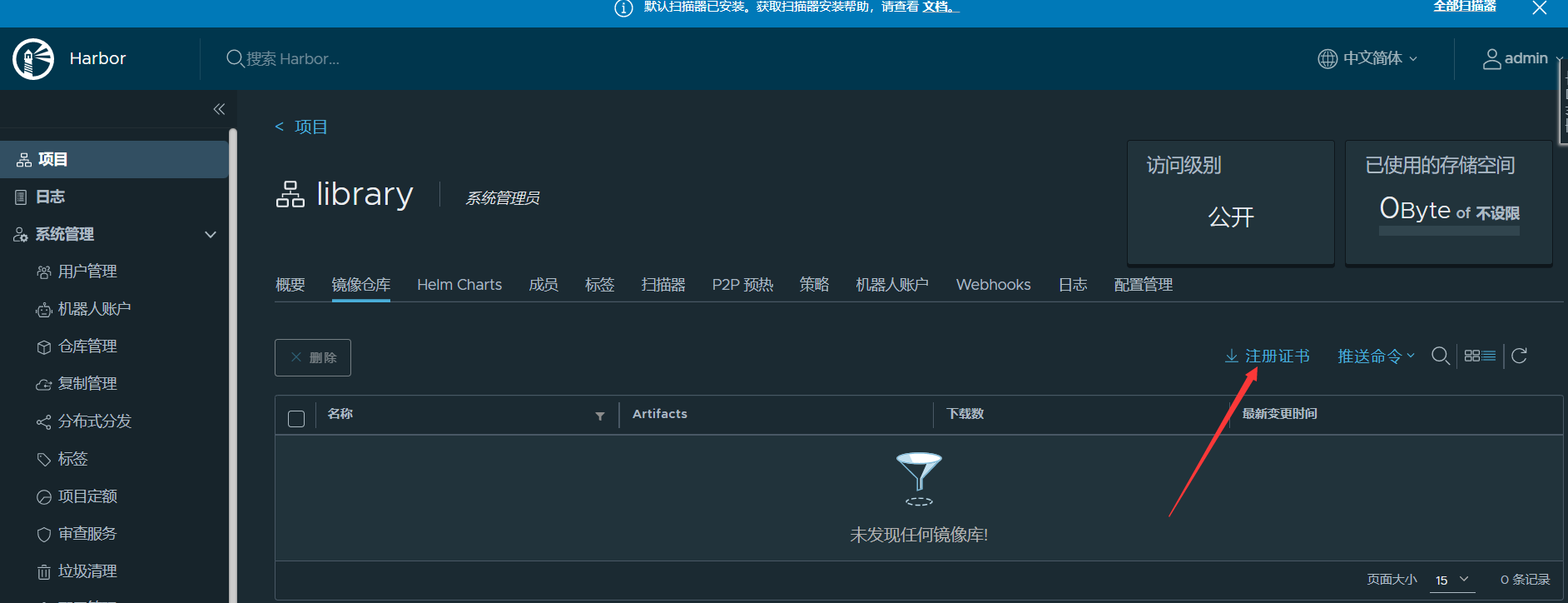1568x603 pixels.
Task: Switch to the 机器人账户 tab
Action: 892,285
